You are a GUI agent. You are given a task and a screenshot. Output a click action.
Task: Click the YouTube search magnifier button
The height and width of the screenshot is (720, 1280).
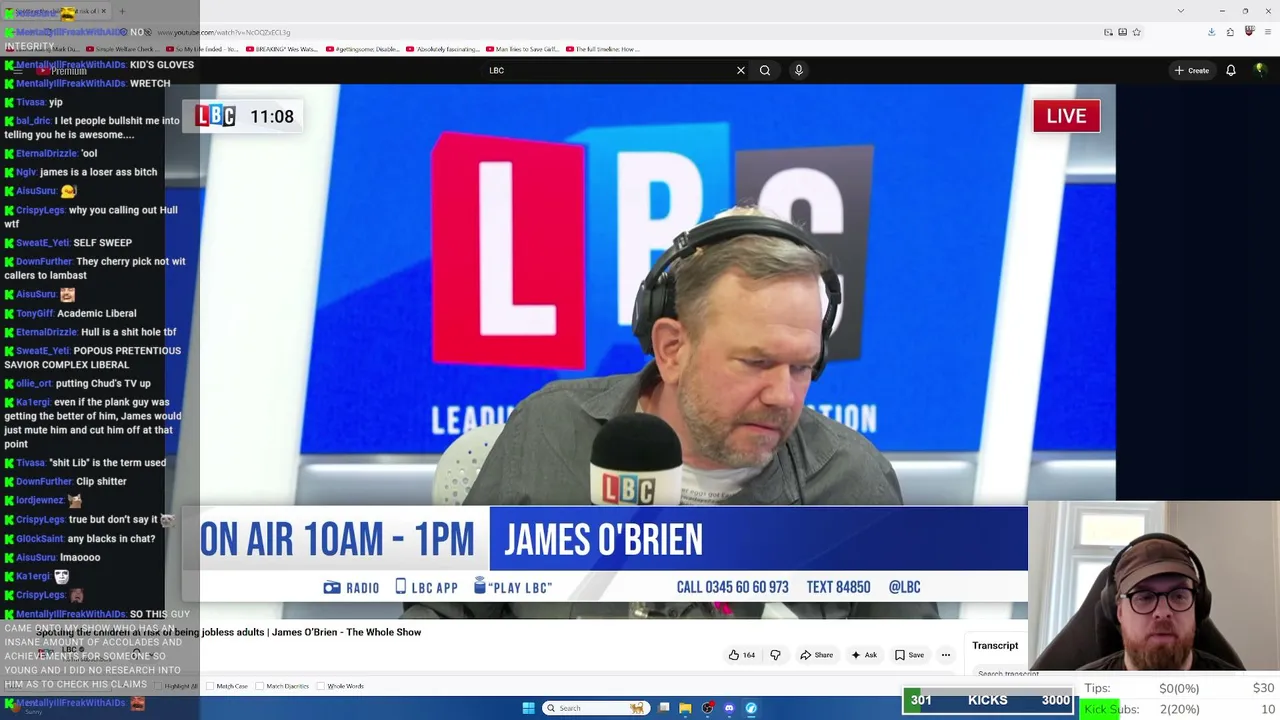pyautogui.click(x=765, y=70)
